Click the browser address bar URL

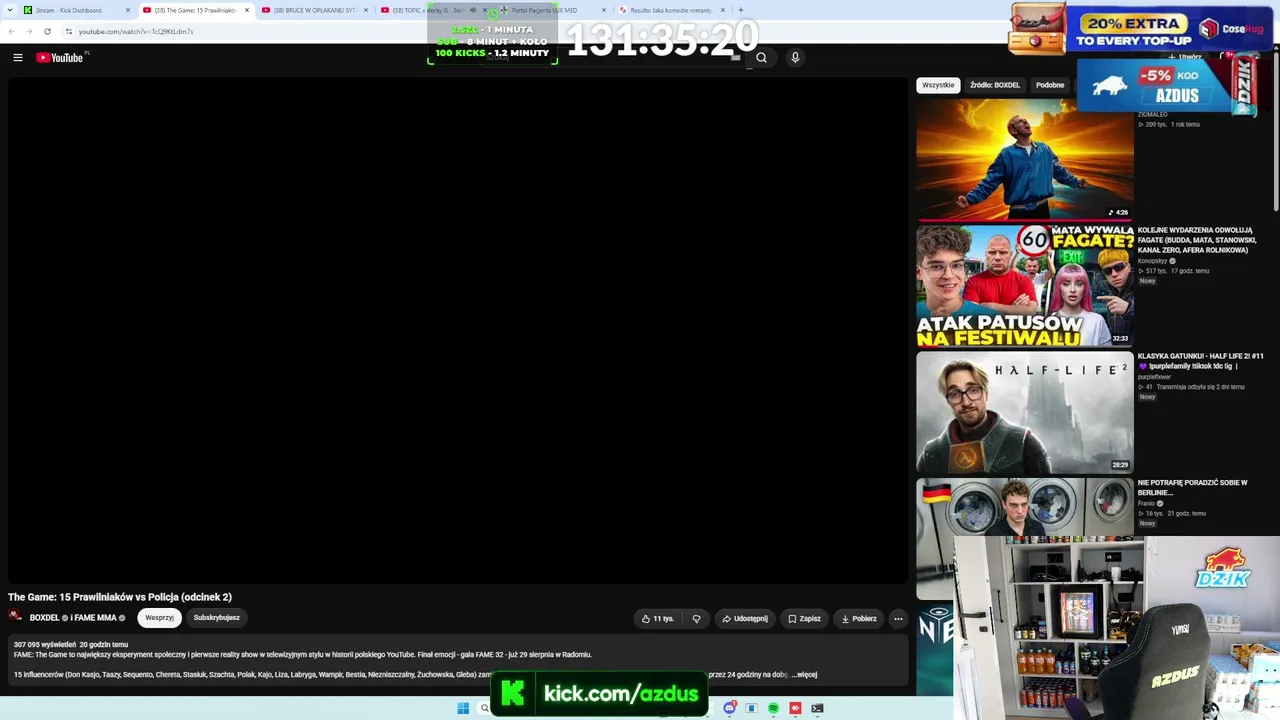(136, 31)
